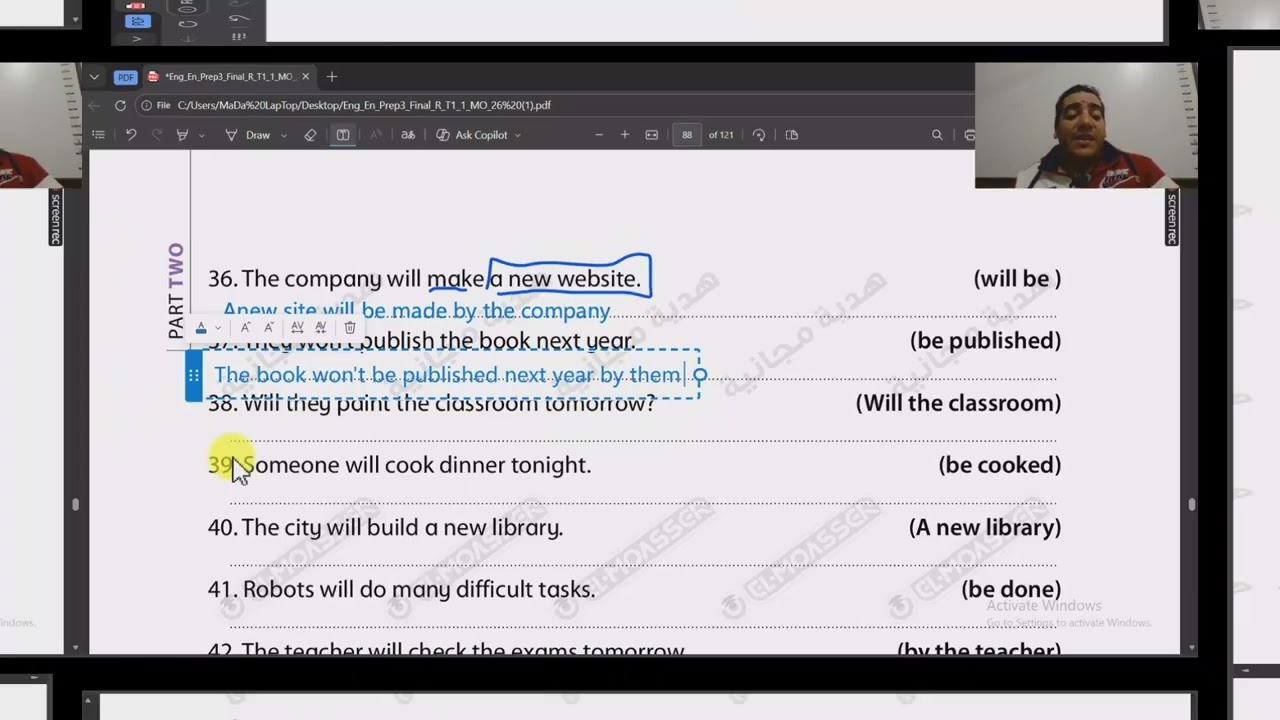Click answer 'Anew site will be made by the company'
Image resolution: width=1280 pixels, height=720 pixels.
(x=416, y=311)
